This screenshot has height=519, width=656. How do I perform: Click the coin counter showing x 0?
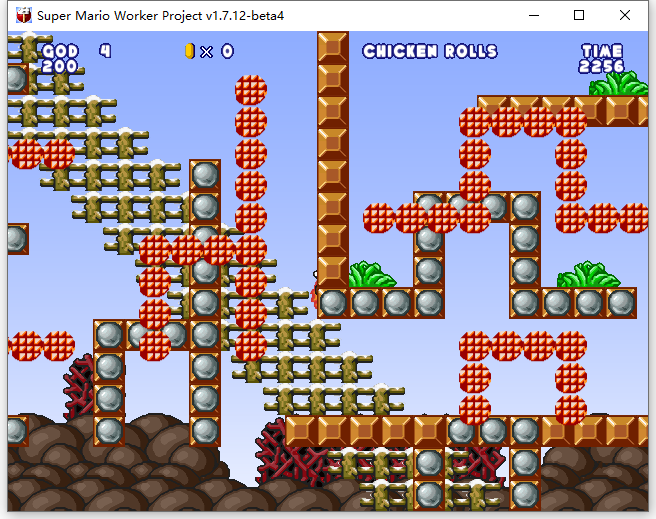coord(217,51)
